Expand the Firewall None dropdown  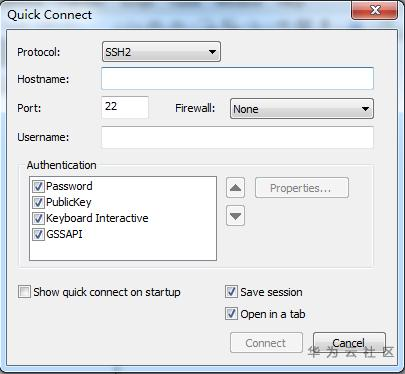302,109
